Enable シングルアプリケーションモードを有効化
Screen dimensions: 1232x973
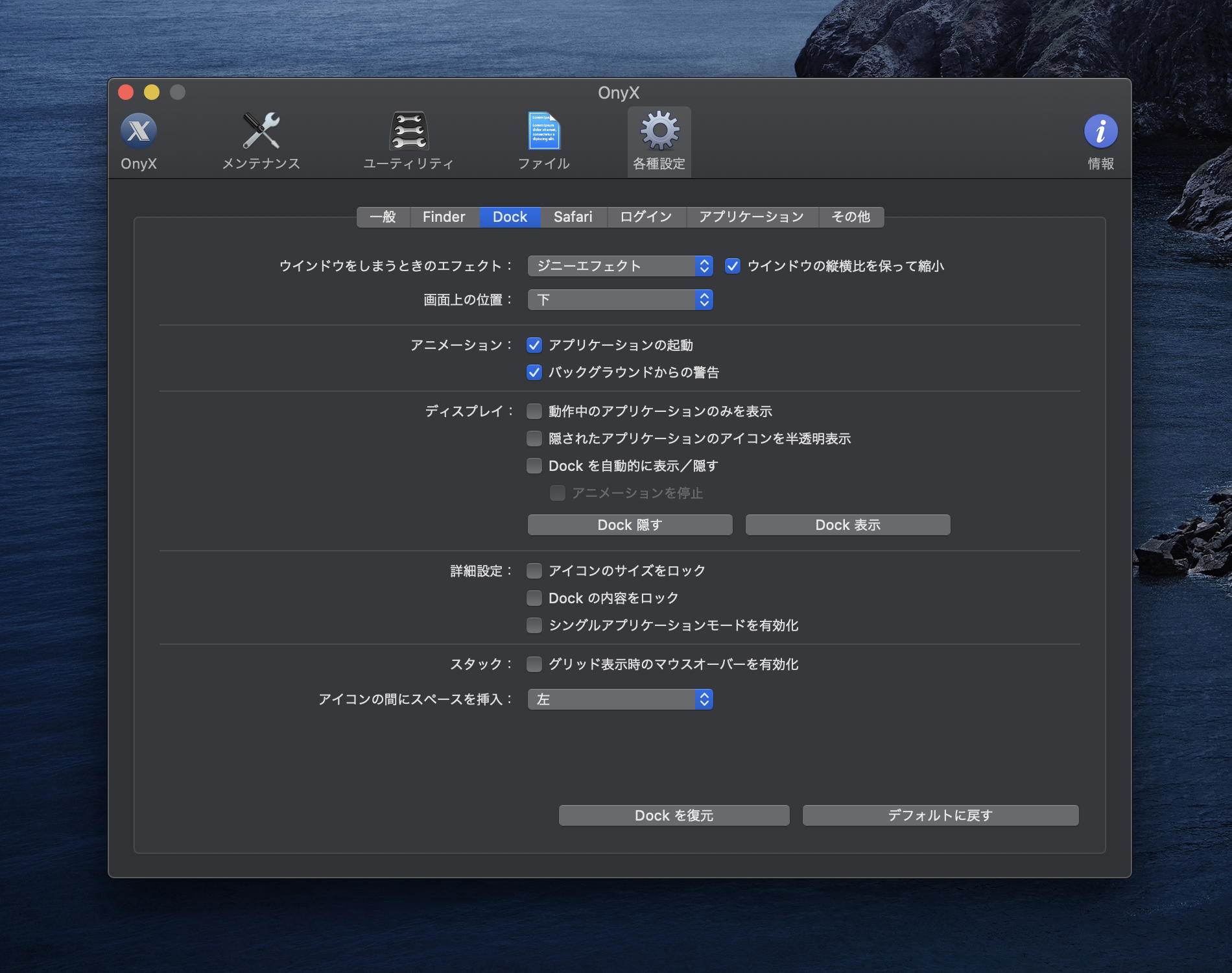[534, 625]
